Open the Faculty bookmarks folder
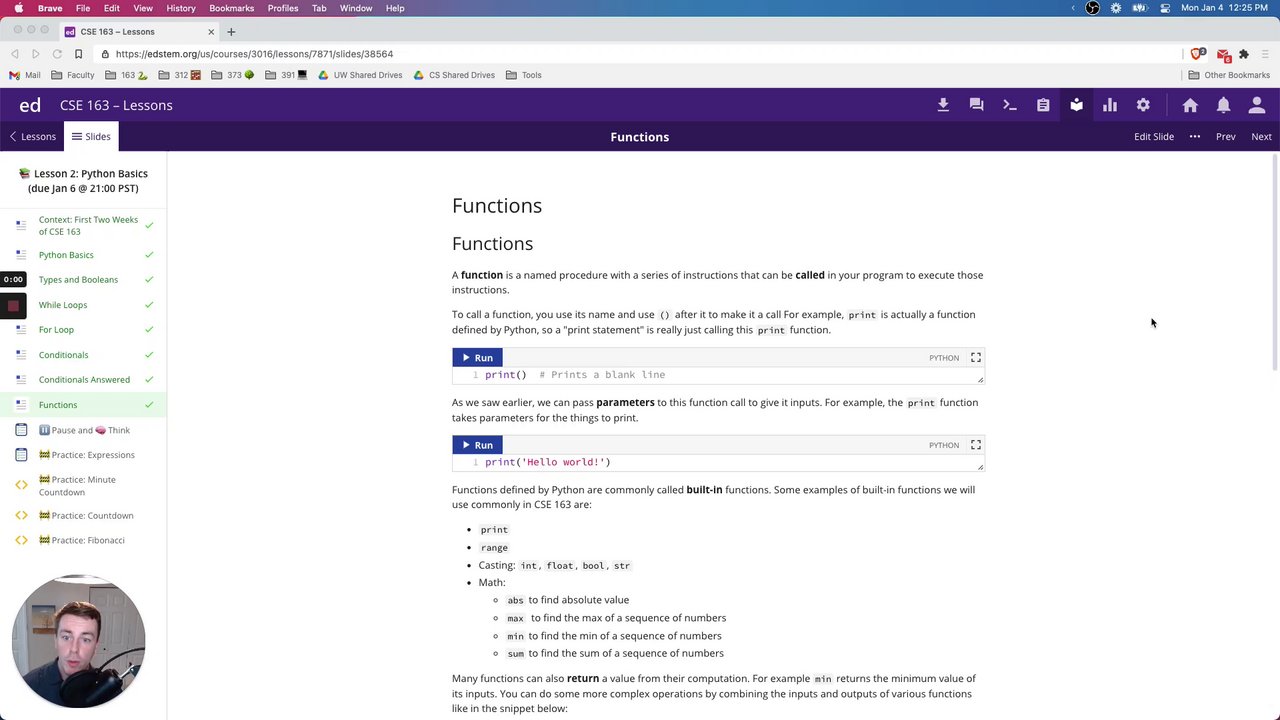 pos(73,75)
